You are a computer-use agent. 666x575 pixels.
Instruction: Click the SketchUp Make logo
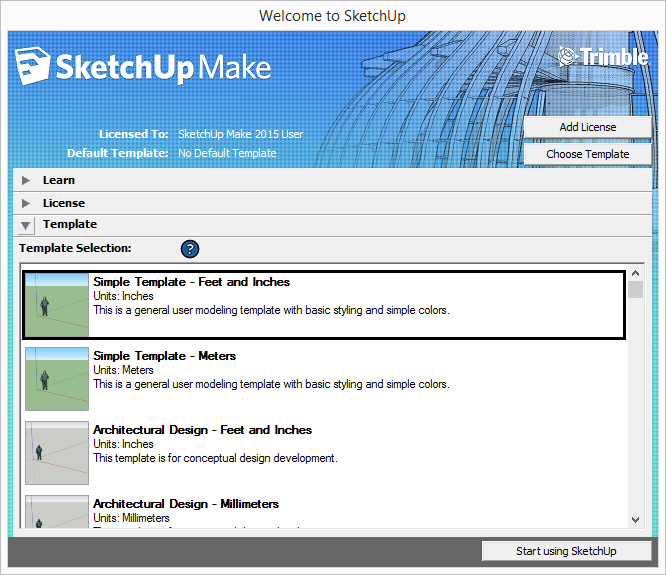click(x=143, y=67)
